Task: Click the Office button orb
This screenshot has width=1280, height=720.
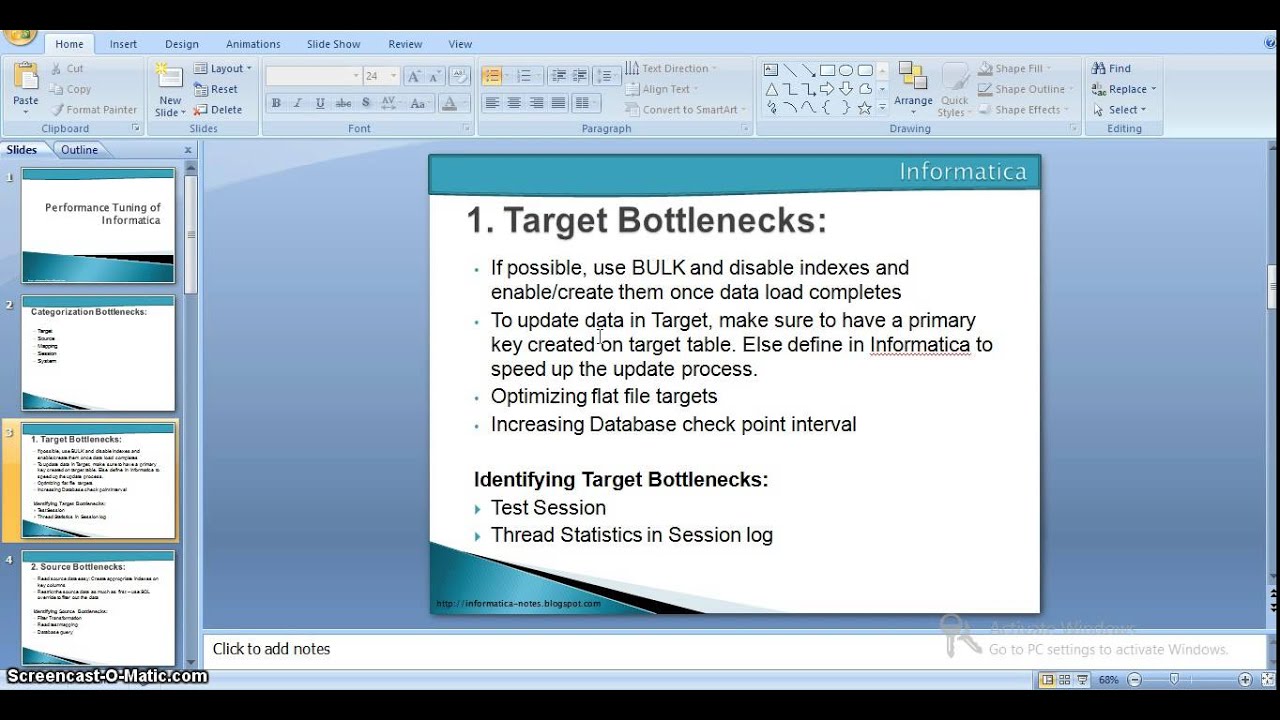Action: pyautogui.click(x=18, y=37)
